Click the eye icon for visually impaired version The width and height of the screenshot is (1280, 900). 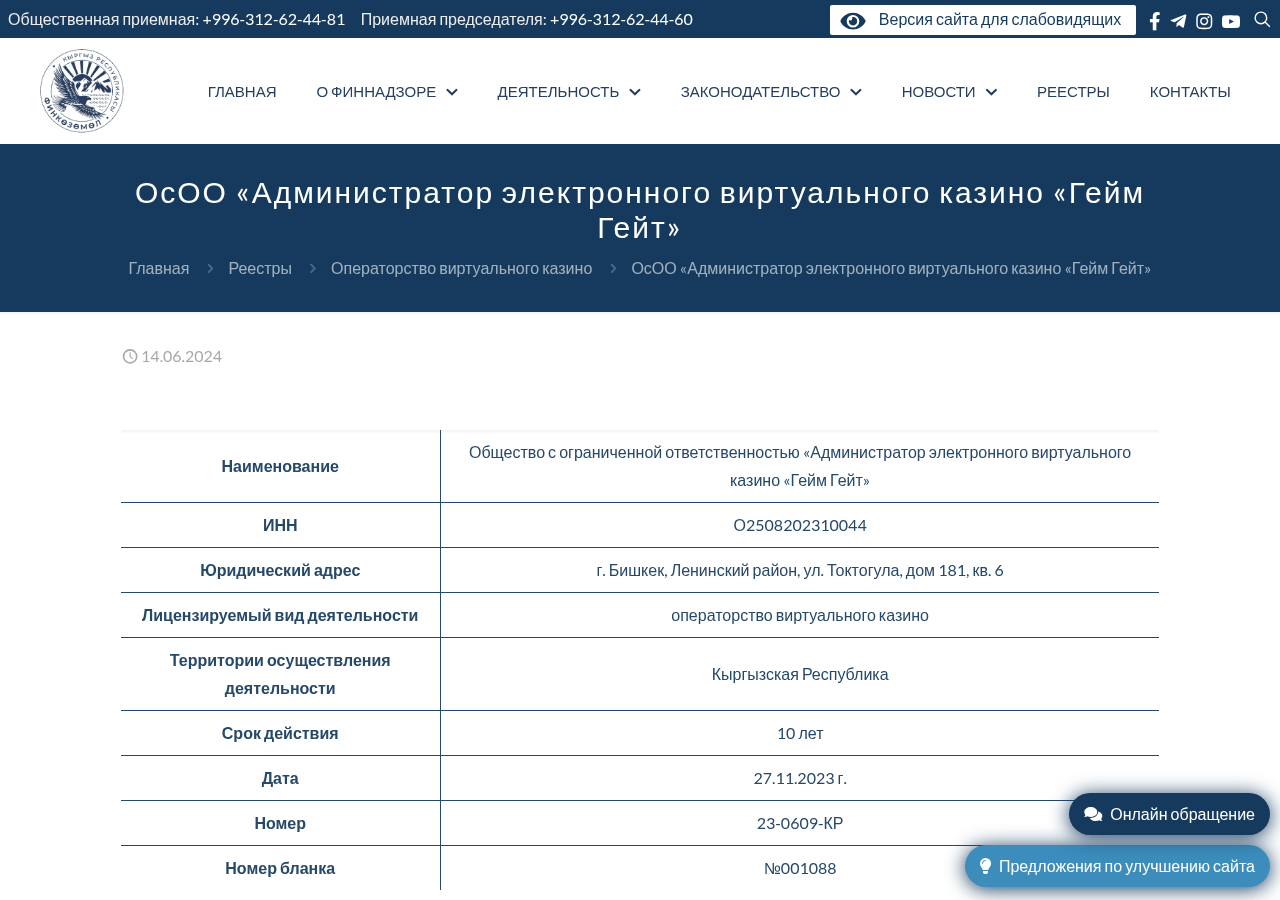(853, 21)
